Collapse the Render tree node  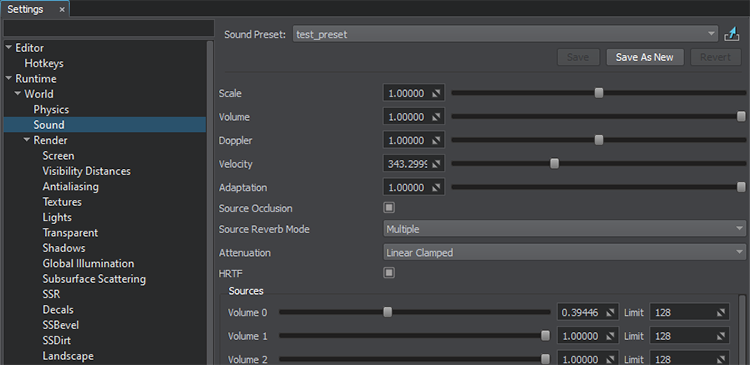27,140
